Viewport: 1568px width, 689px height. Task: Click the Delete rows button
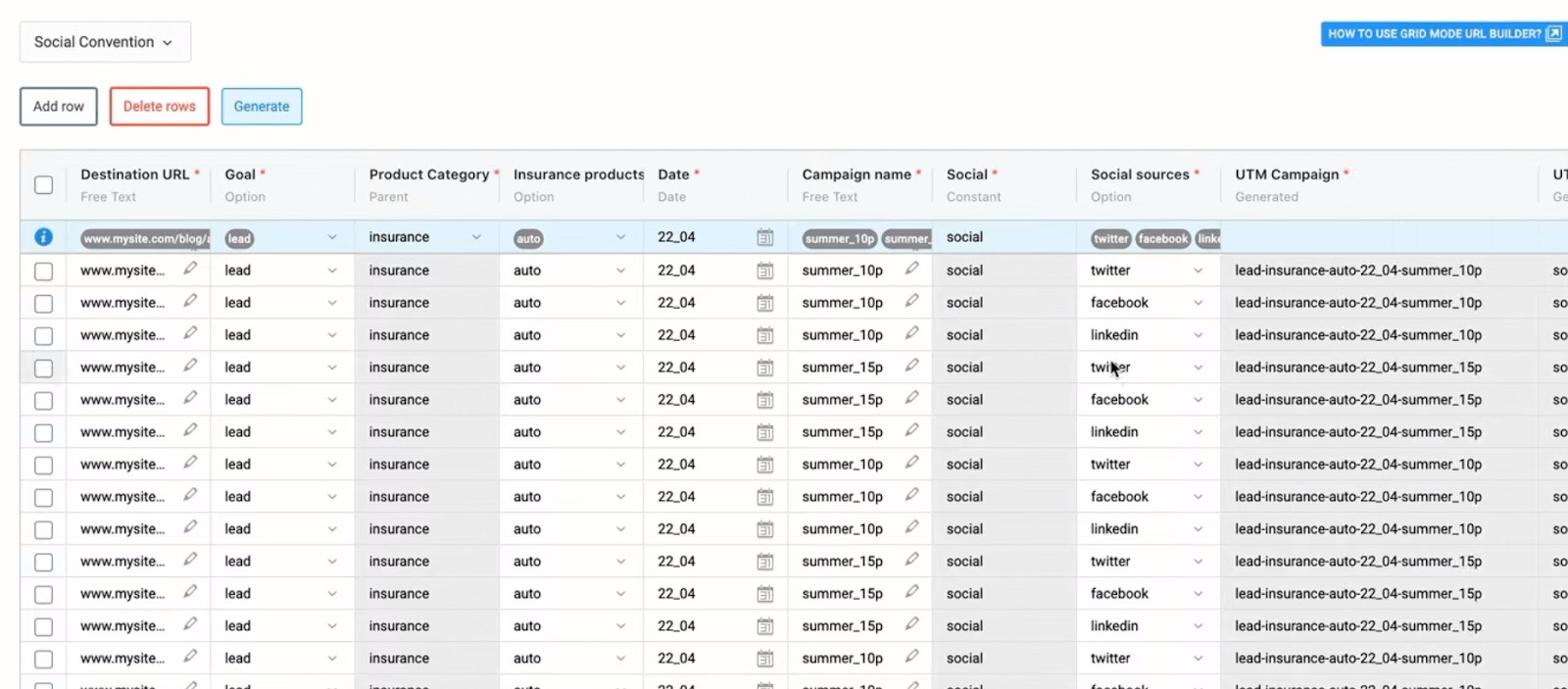[160, 106]
